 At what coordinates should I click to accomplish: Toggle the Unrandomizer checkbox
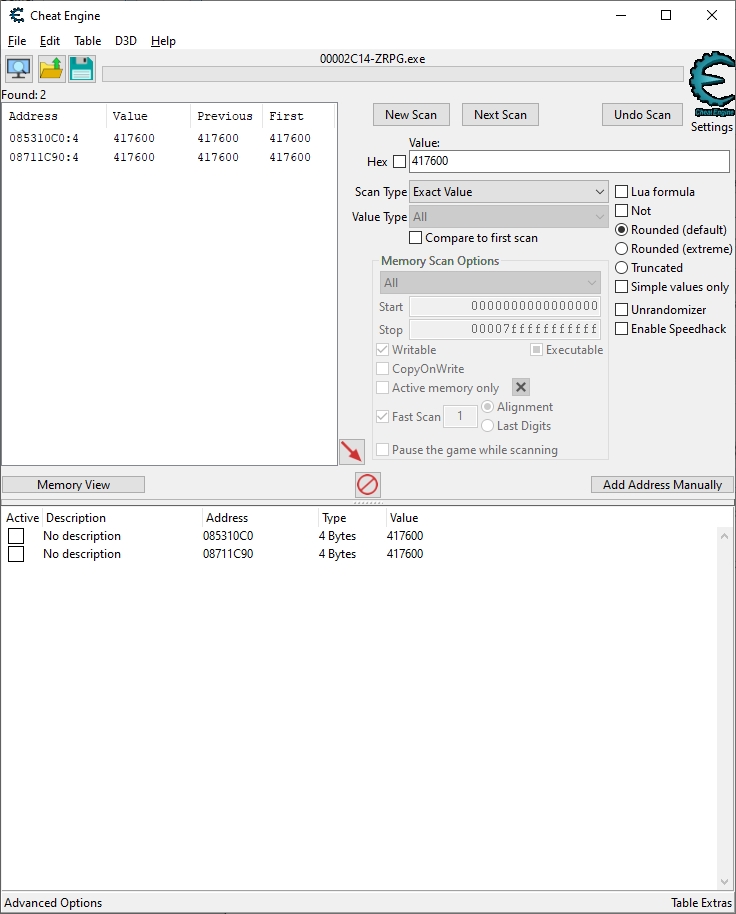tap(622, 310)
